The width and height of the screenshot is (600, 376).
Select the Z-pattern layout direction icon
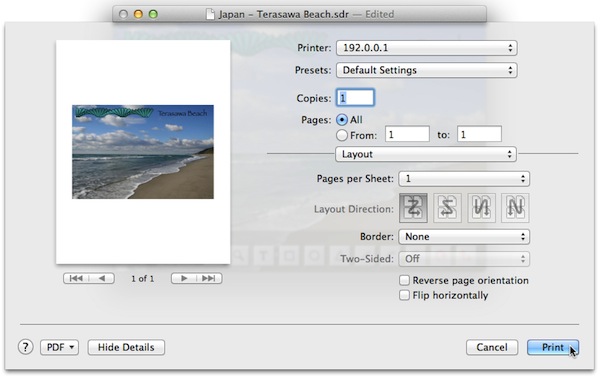pos(413,208)
